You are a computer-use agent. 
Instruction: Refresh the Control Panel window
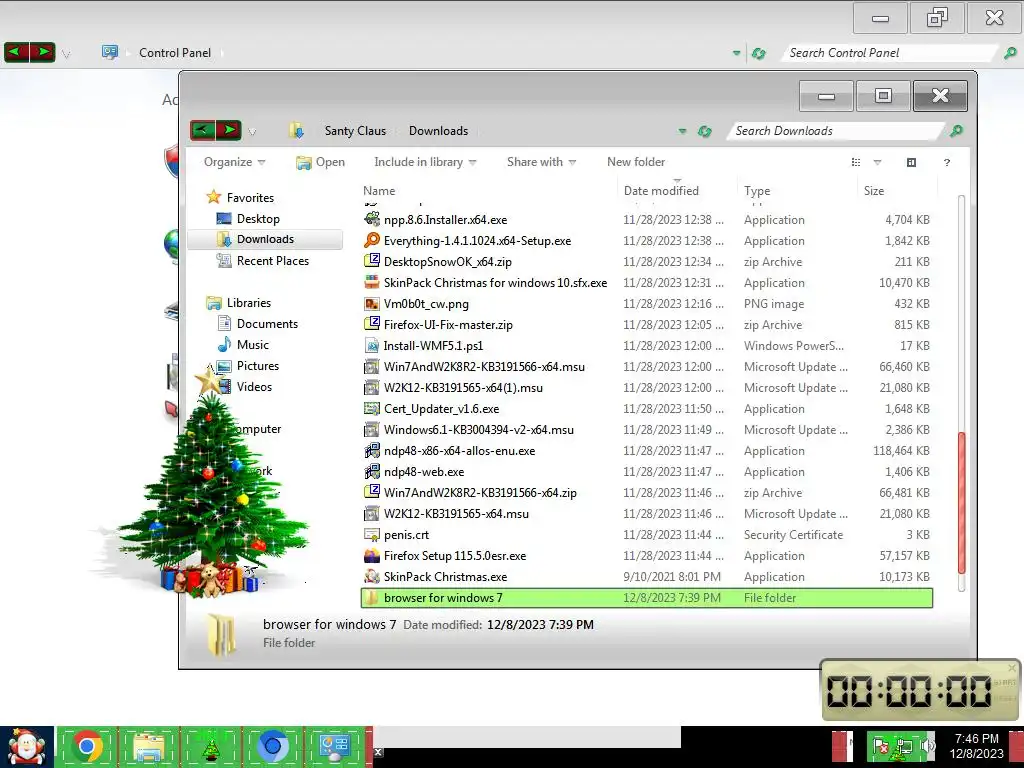pyautogui.click(x=758, y=54)
